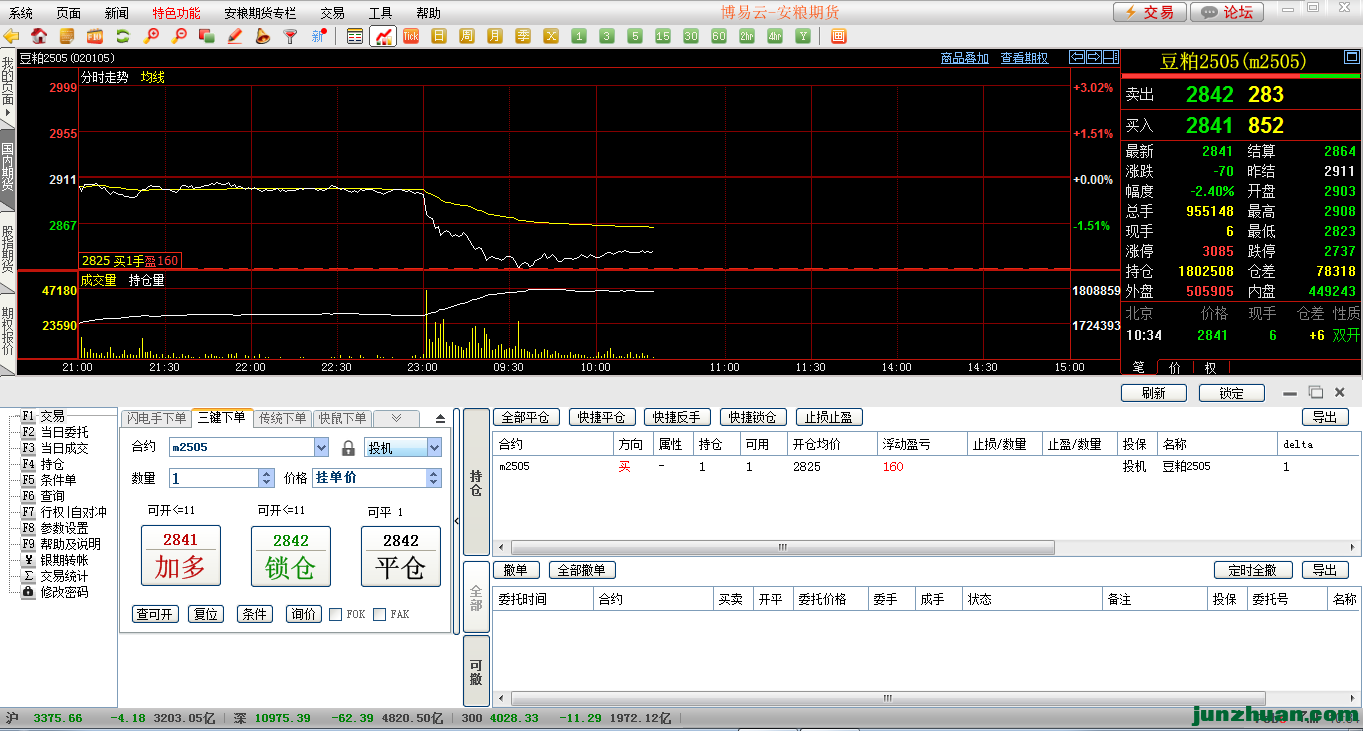This screenshot has height=731, width=1363.
Task: Click the zoom-in magnifier toolbar icon
Action: (152, 36)
